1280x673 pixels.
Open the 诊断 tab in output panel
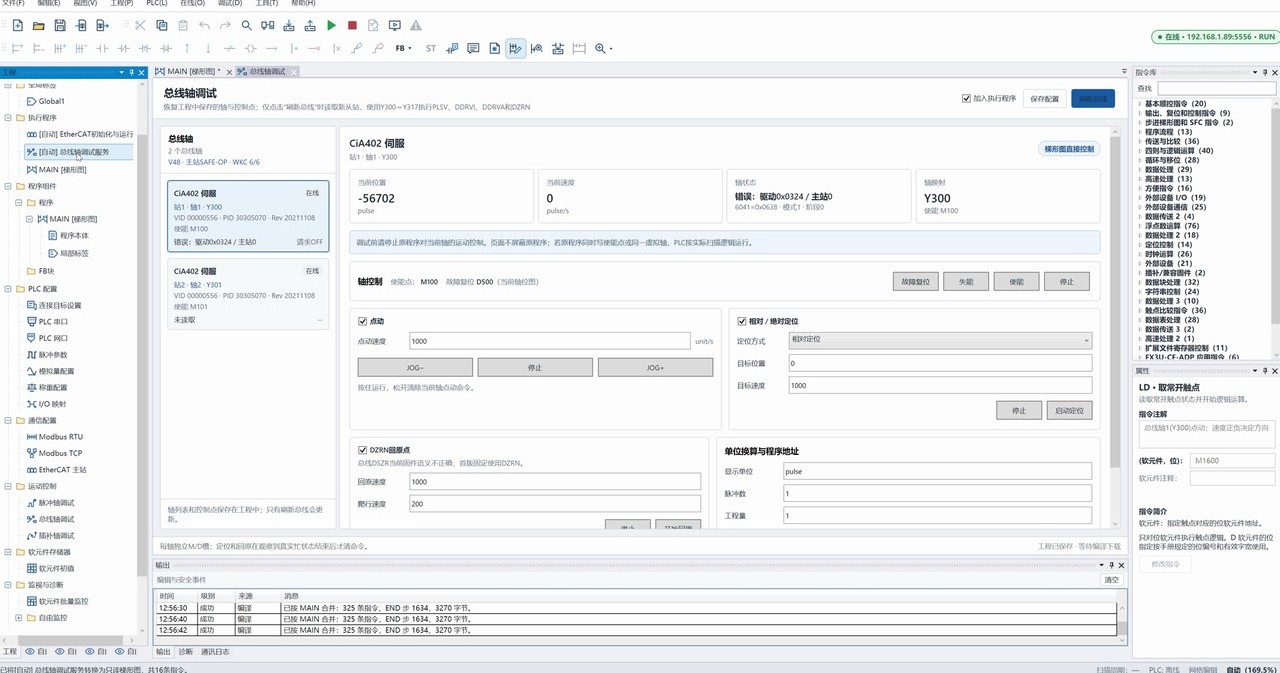point(185,652)
